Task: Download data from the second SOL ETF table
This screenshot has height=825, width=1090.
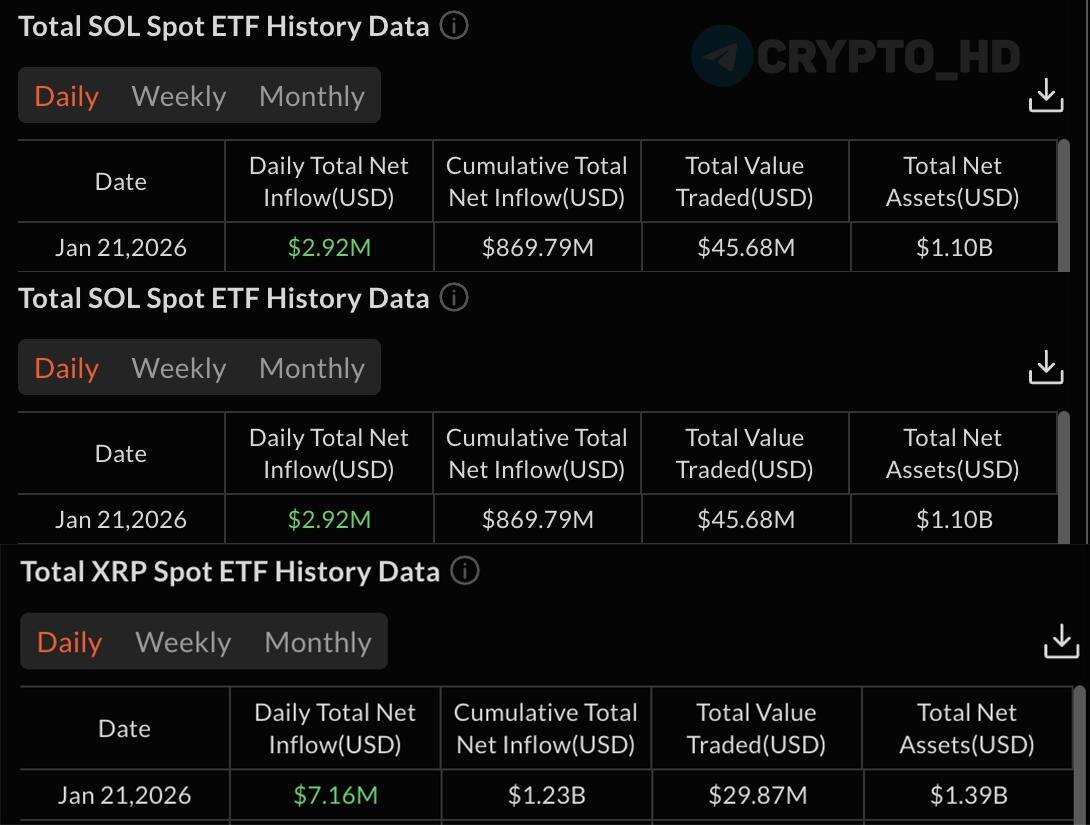Action: [1046, 368]
